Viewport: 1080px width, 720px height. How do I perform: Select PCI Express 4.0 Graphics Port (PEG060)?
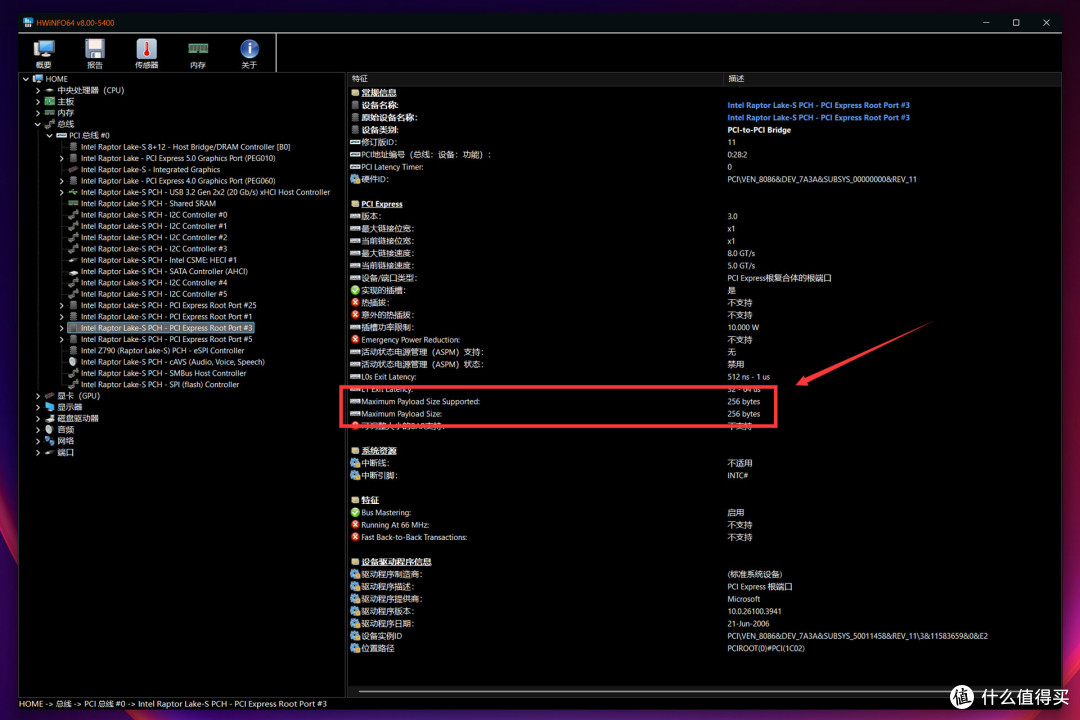coord(178,181)
